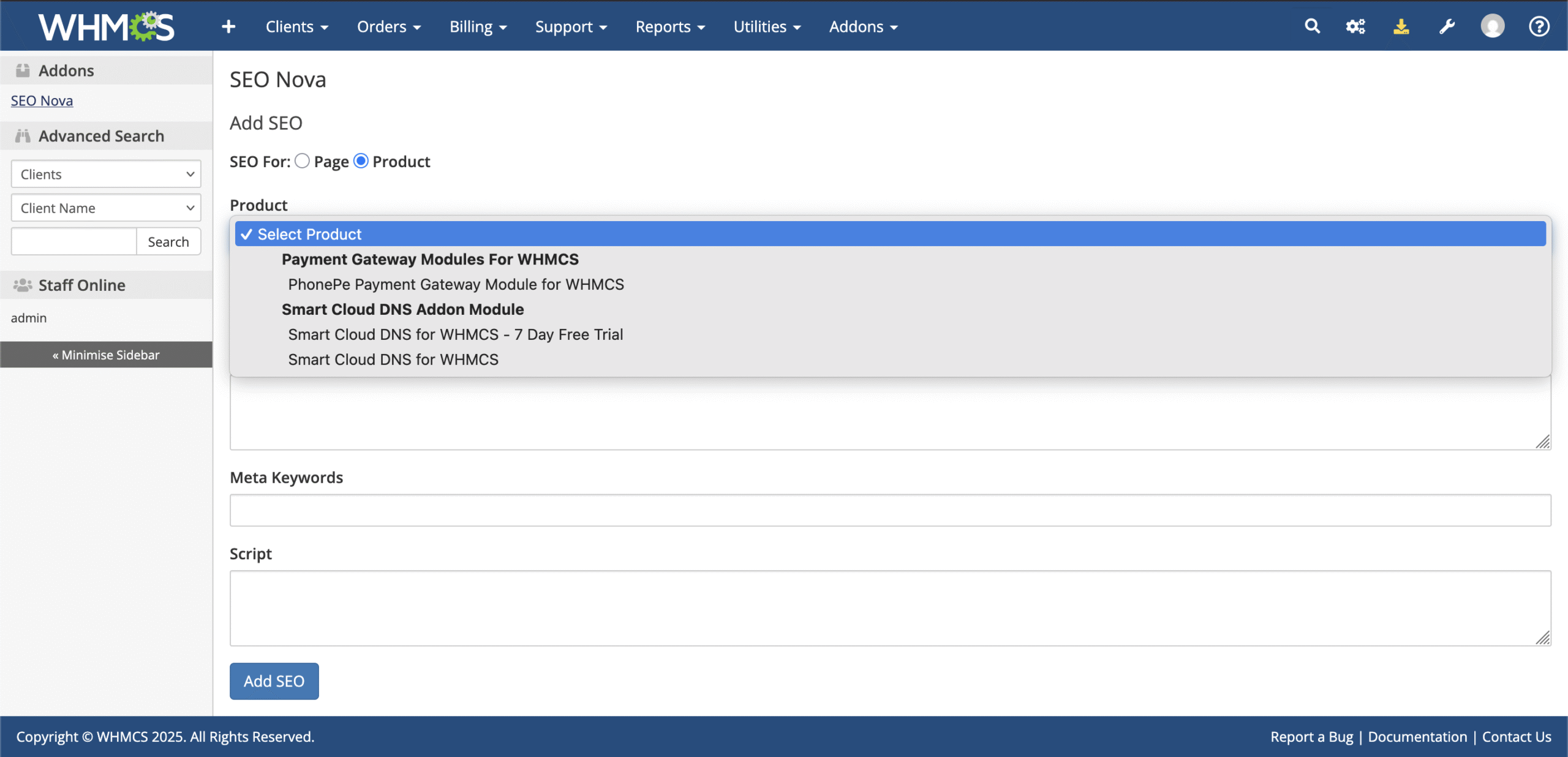Open the Billing menu

point(478,27)
